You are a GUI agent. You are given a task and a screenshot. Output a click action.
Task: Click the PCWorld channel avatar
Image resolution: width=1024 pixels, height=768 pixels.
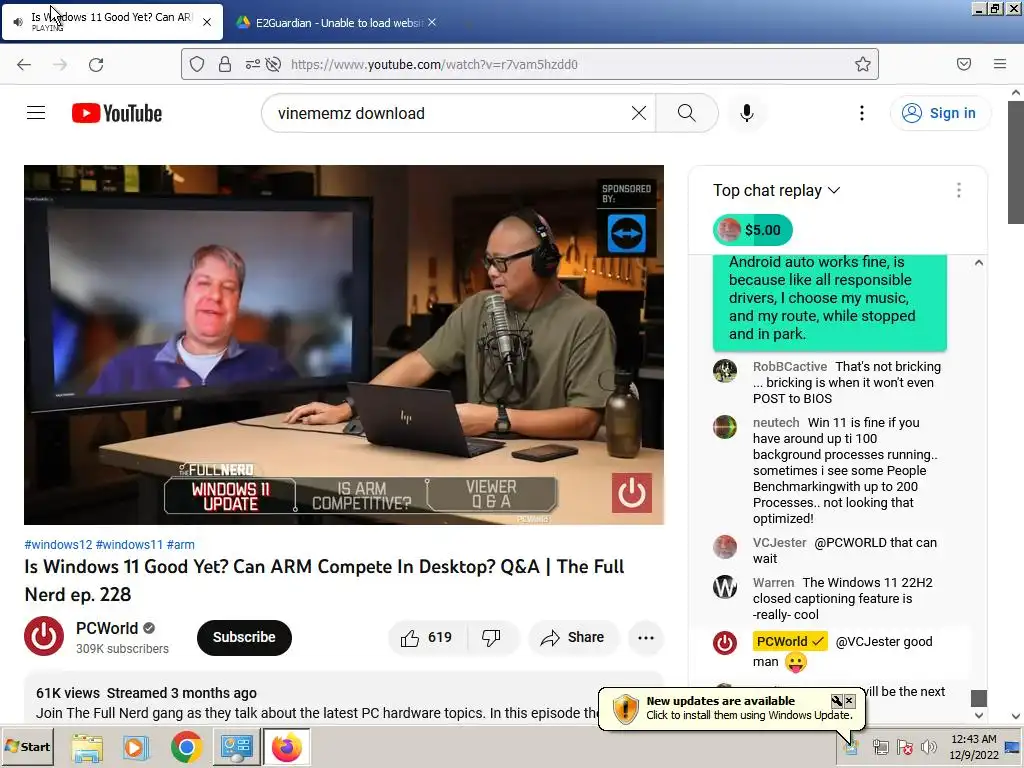(x=44, y=636)
